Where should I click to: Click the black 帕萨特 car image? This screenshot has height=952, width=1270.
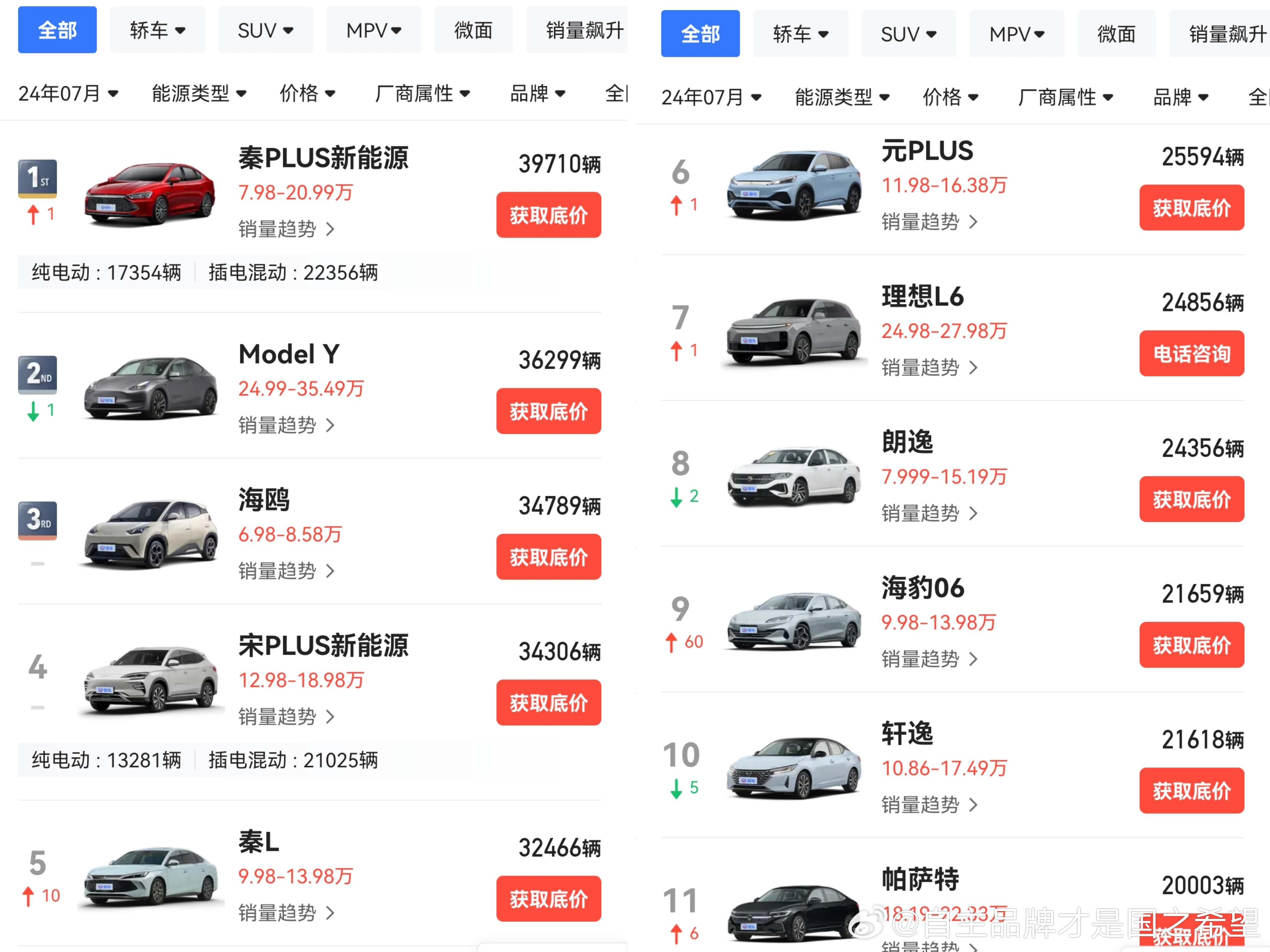tap(794, 915)
